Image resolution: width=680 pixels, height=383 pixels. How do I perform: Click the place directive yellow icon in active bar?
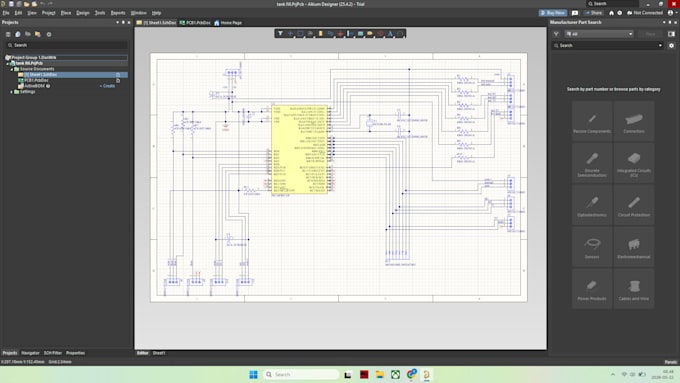coord(370,33)
